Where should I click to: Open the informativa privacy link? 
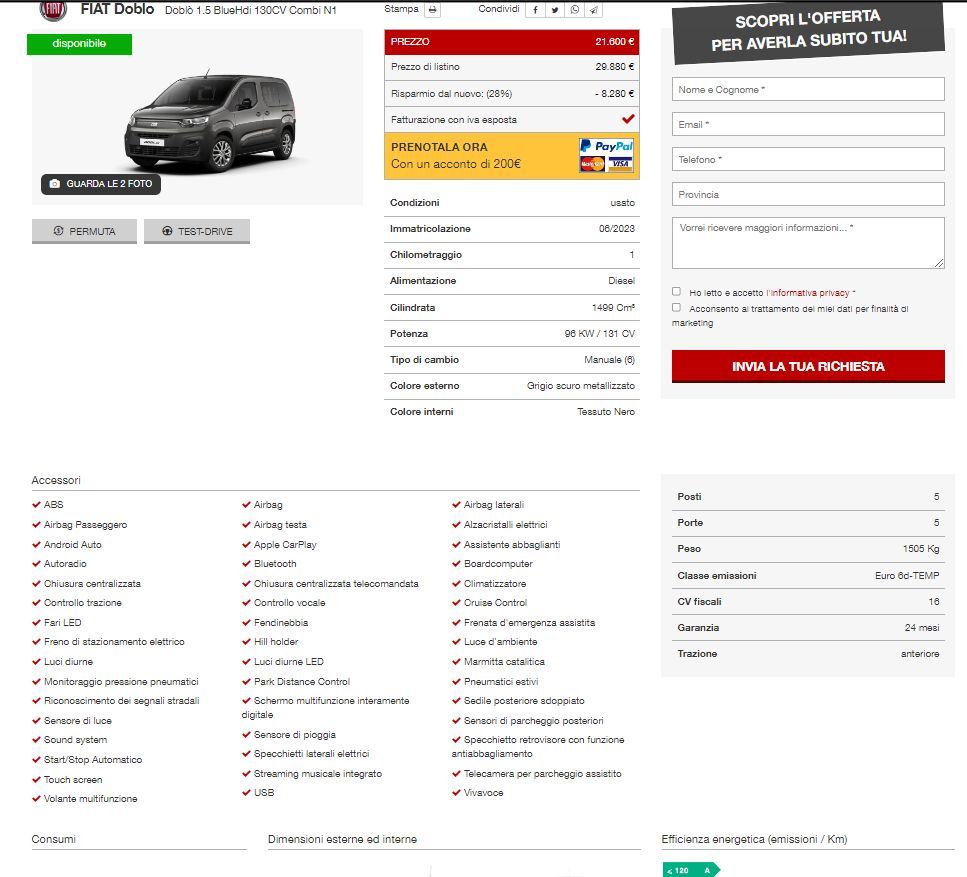(808, 293)
